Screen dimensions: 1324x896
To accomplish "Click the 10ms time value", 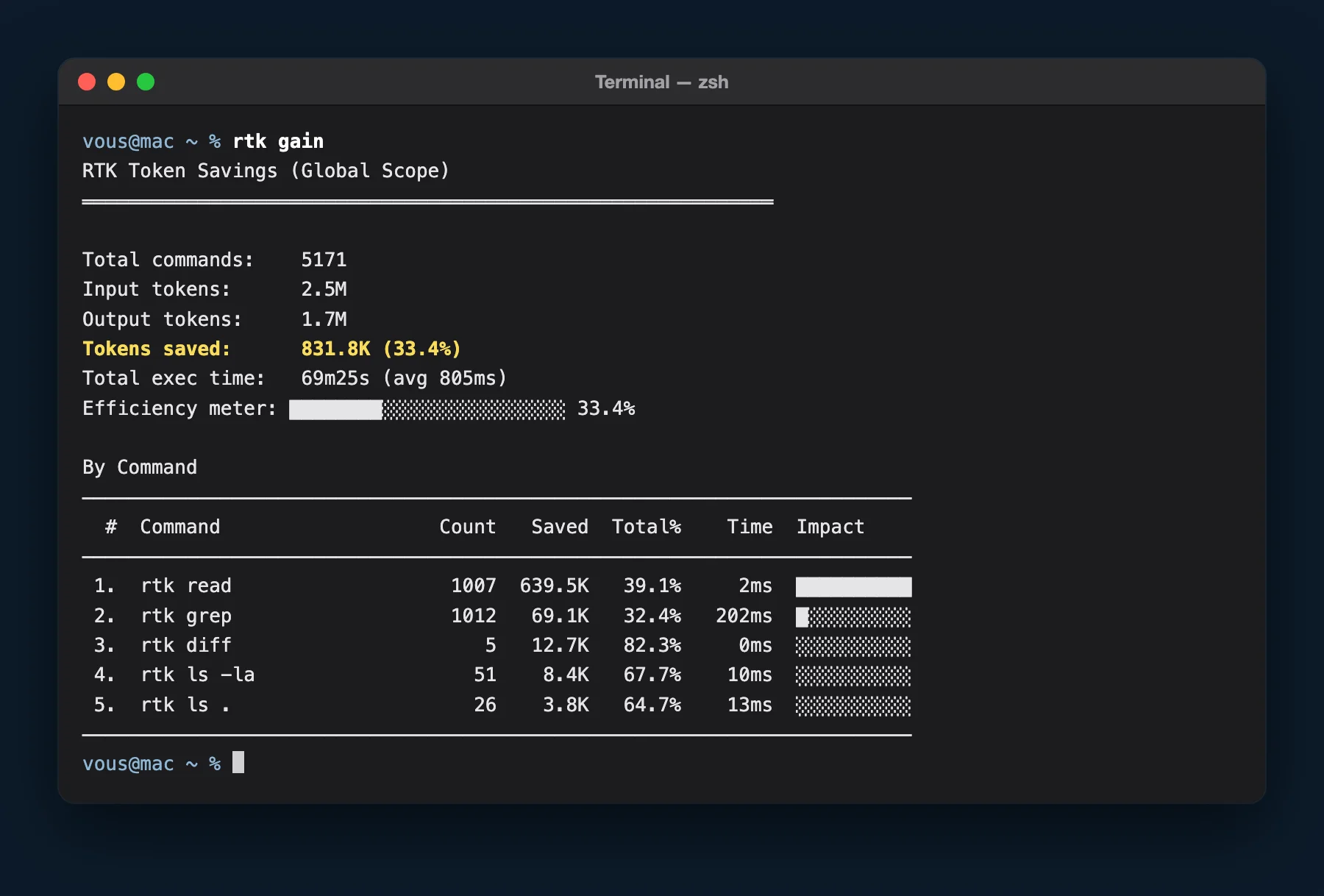I will coord(750,675).
